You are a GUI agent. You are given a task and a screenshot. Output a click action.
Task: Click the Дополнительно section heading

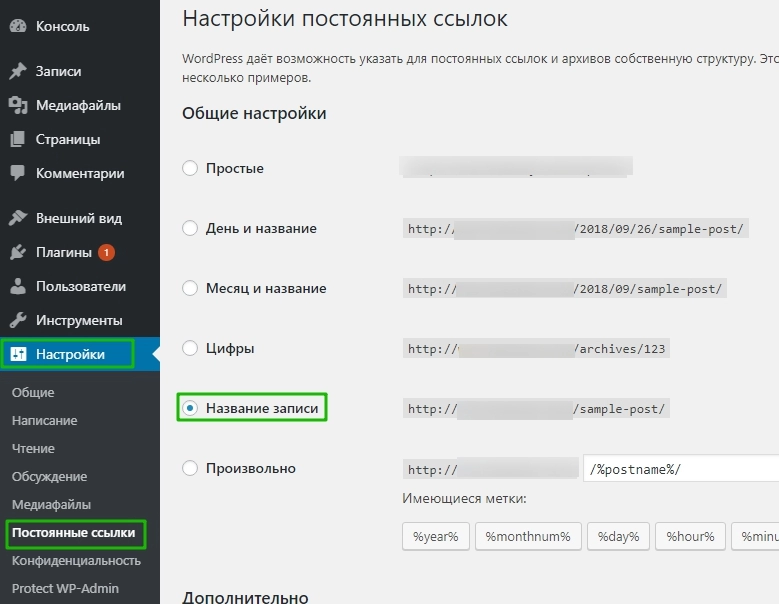click(x=245, y=597)
